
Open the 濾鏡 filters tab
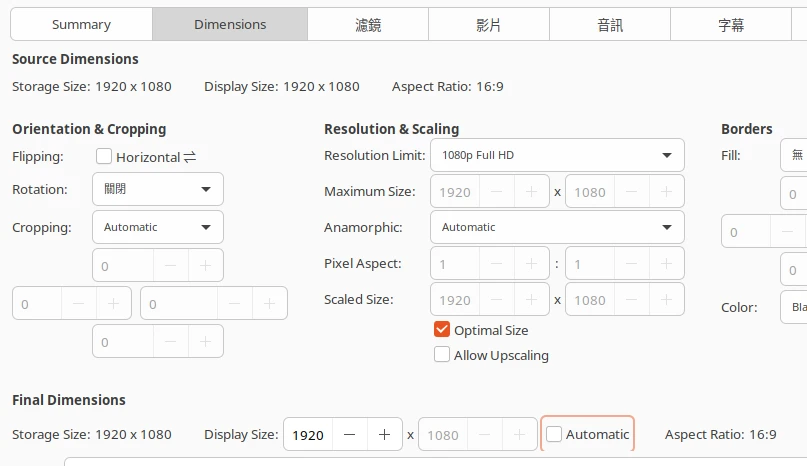(367, 24)
